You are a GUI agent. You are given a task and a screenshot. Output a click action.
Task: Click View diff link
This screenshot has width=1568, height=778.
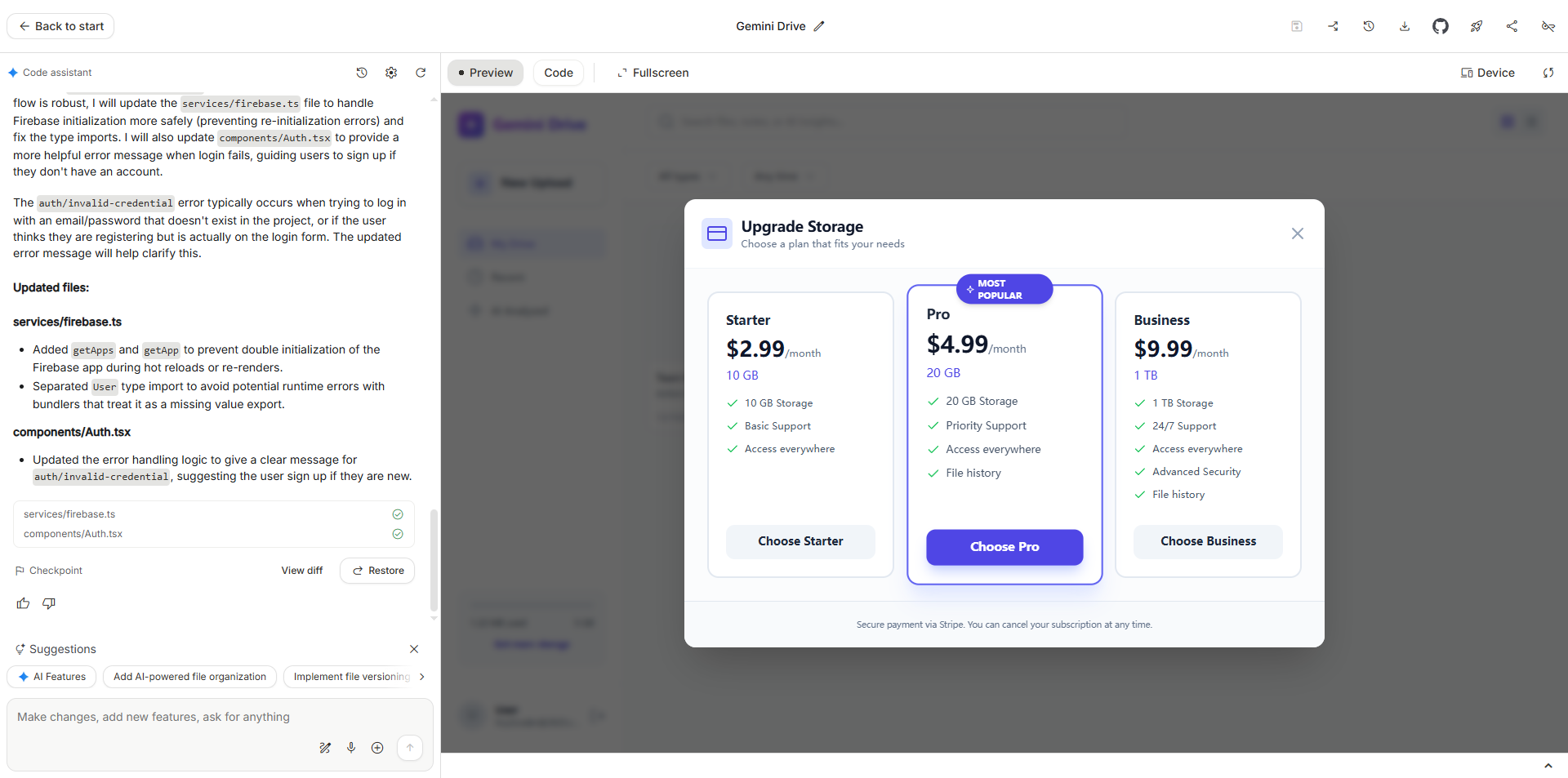tap(301, 571)
